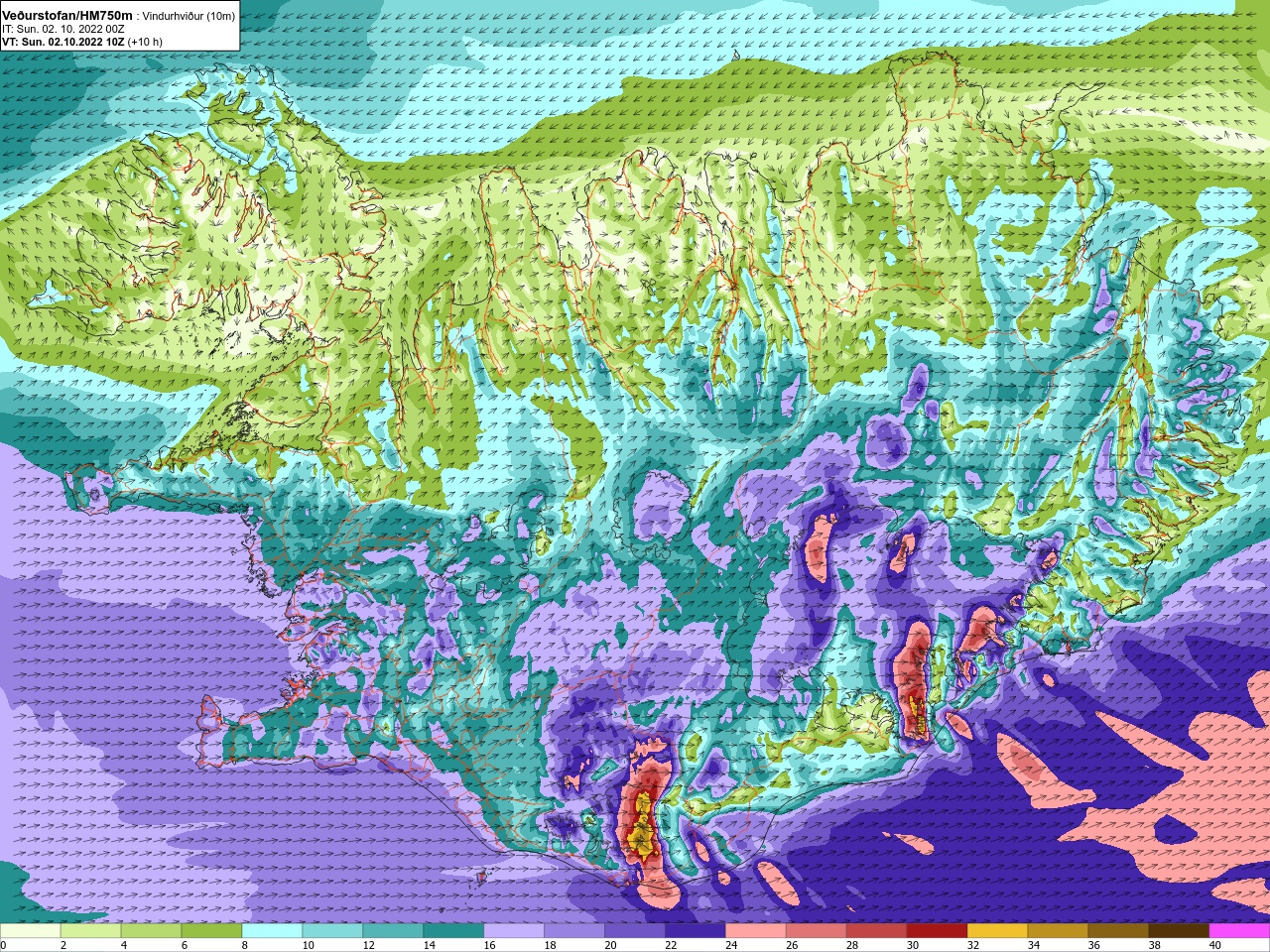The width and height of the screenshot is (1270, 952).
Task: Click the legend scale label '20'
Action: pos(610,946)
